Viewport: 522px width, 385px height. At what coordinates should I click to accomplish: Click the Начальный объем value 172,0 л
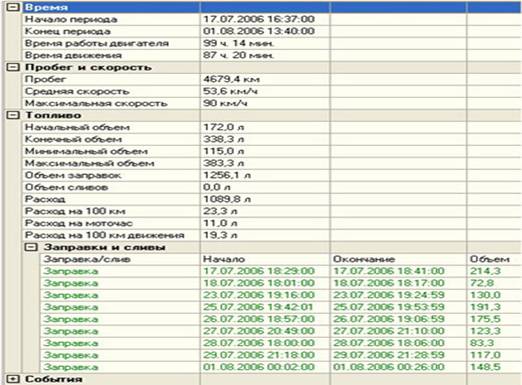click(x=223, y=127)
